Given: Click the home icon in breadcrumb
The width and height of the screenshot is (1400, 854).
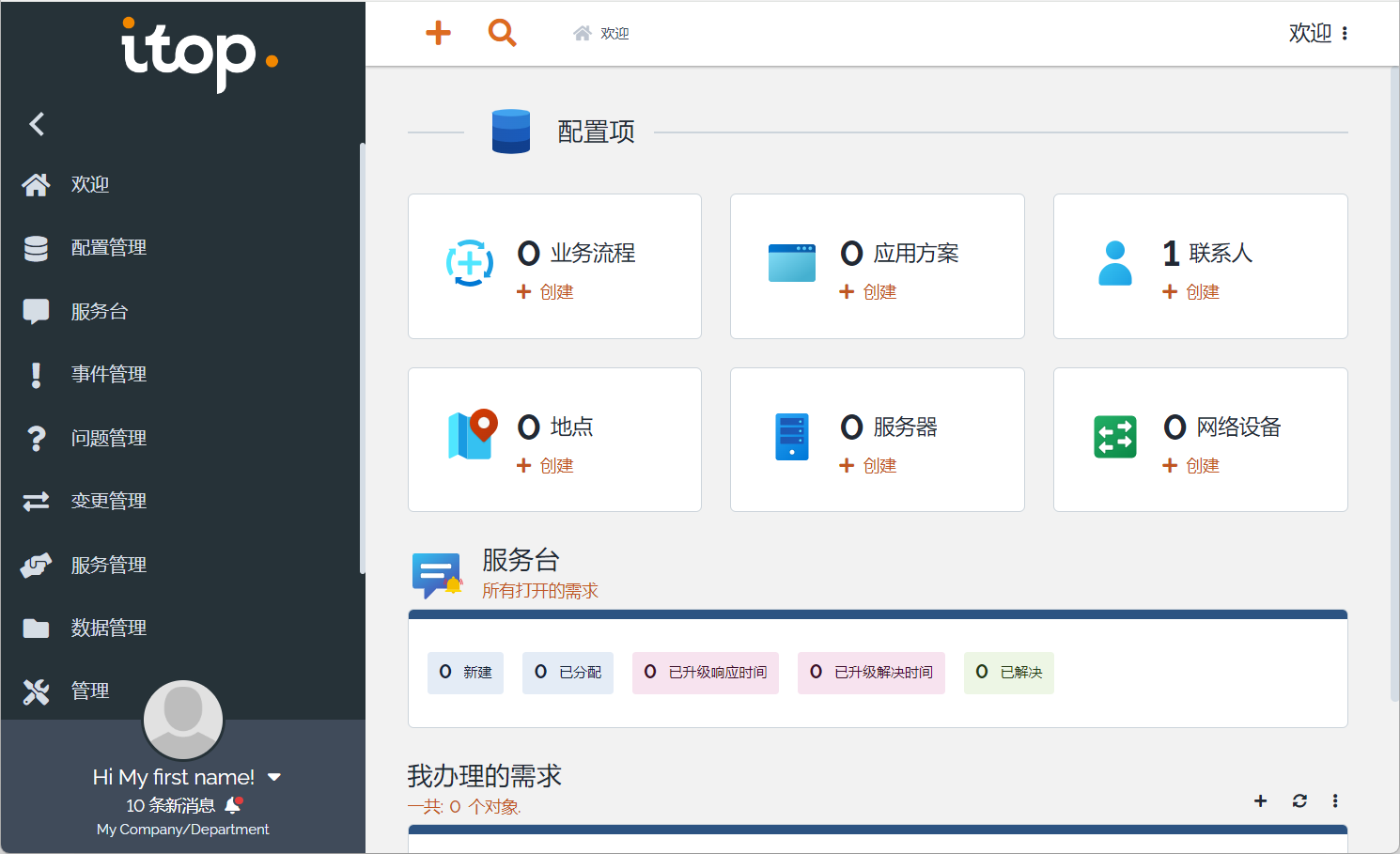Looking at the screenshot, I should pos(582,34).
